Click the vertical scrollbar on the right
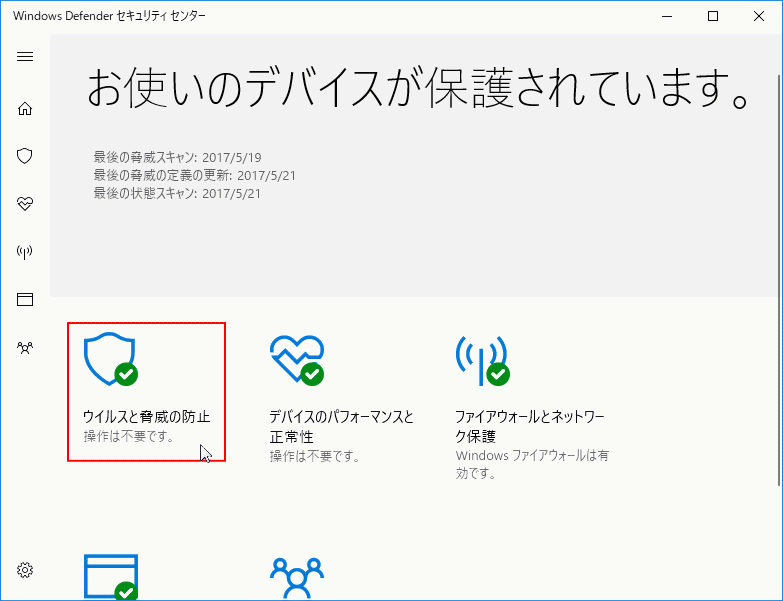 pyautogui.click(x=780, y=280)
